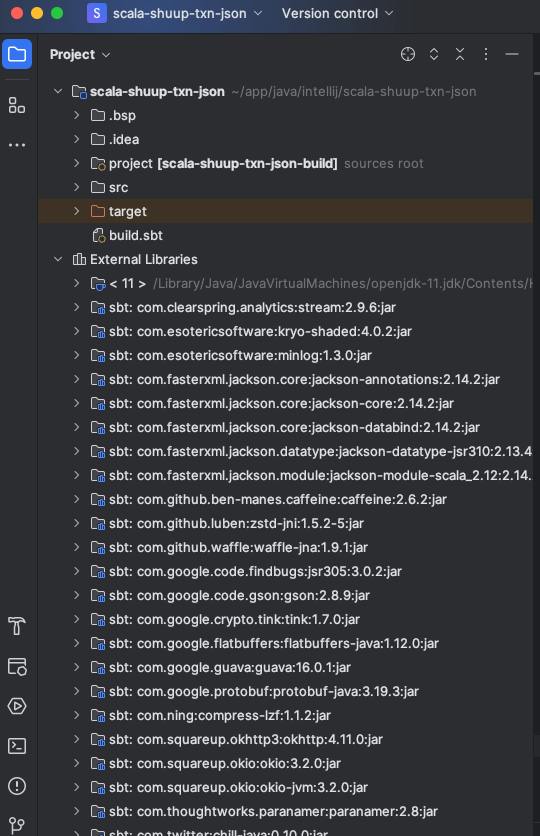Open Project panel options menu
Image resolution: width=540 pixels, height=836 pixels.
[x=486, y=54]
